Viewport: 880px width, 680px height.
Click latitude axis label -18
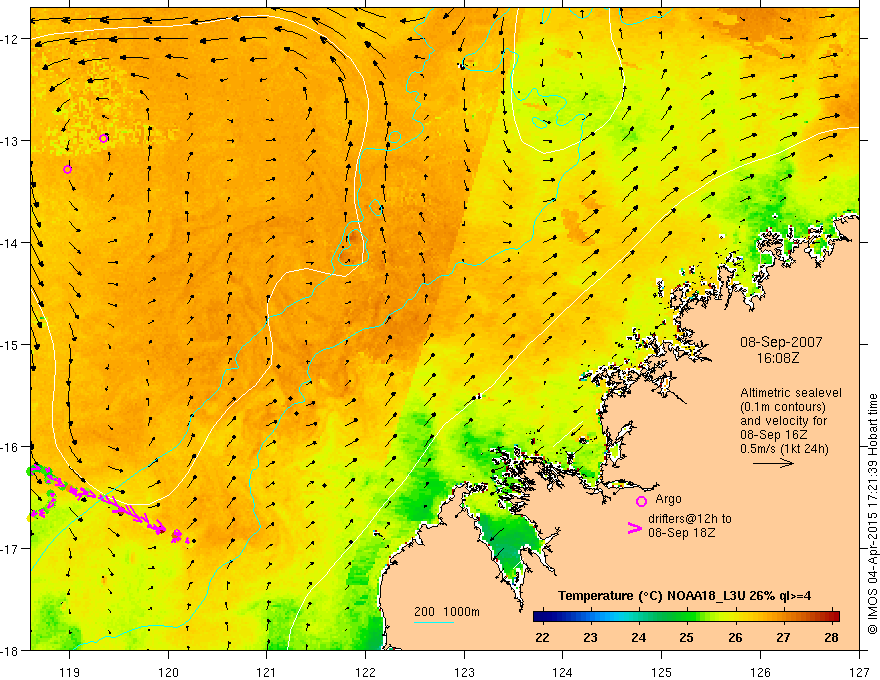tap(10, 650)
